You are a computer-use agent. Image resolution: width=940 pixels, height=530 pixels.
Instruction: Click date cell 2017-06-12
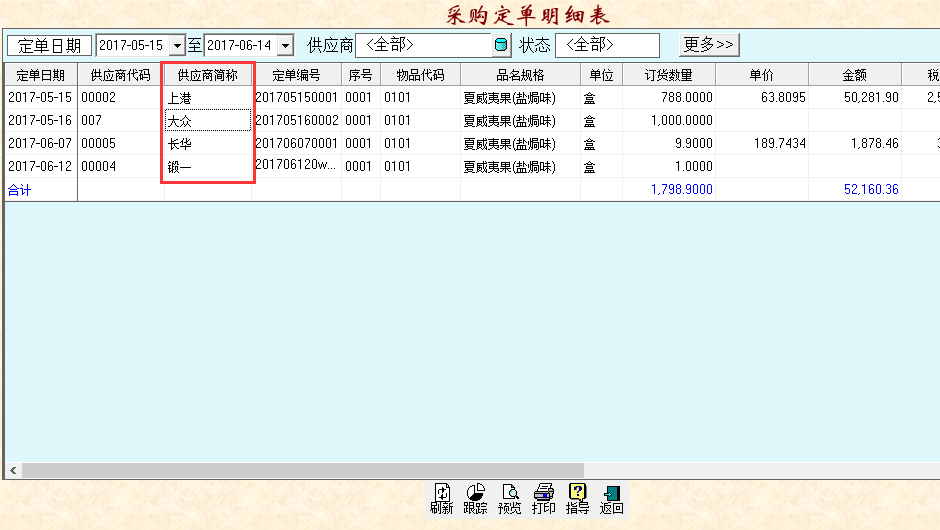tap(40, 166)
